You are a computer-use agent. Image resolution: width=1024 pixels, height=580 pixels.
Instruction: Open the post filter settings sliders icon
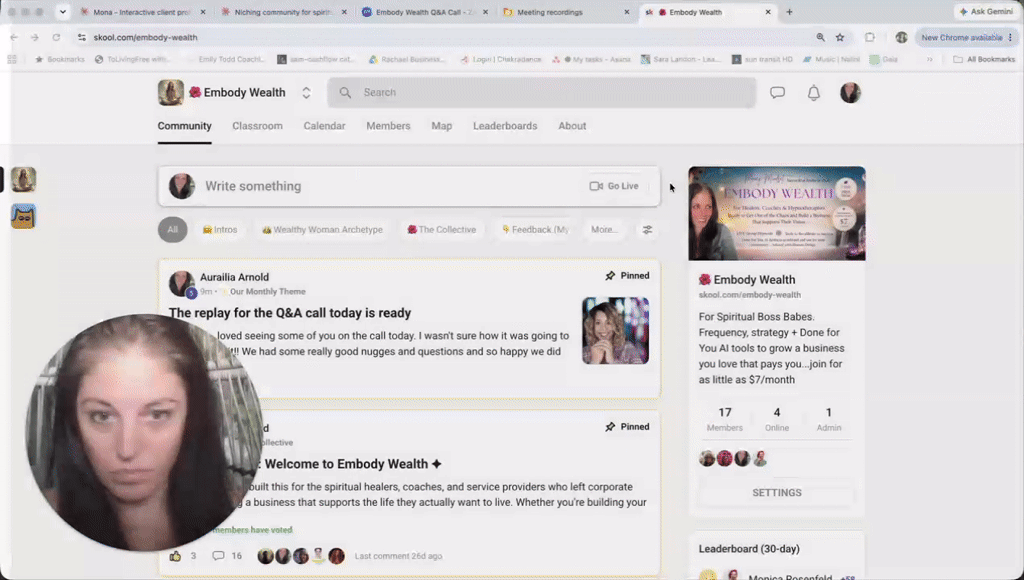point(647,230)
